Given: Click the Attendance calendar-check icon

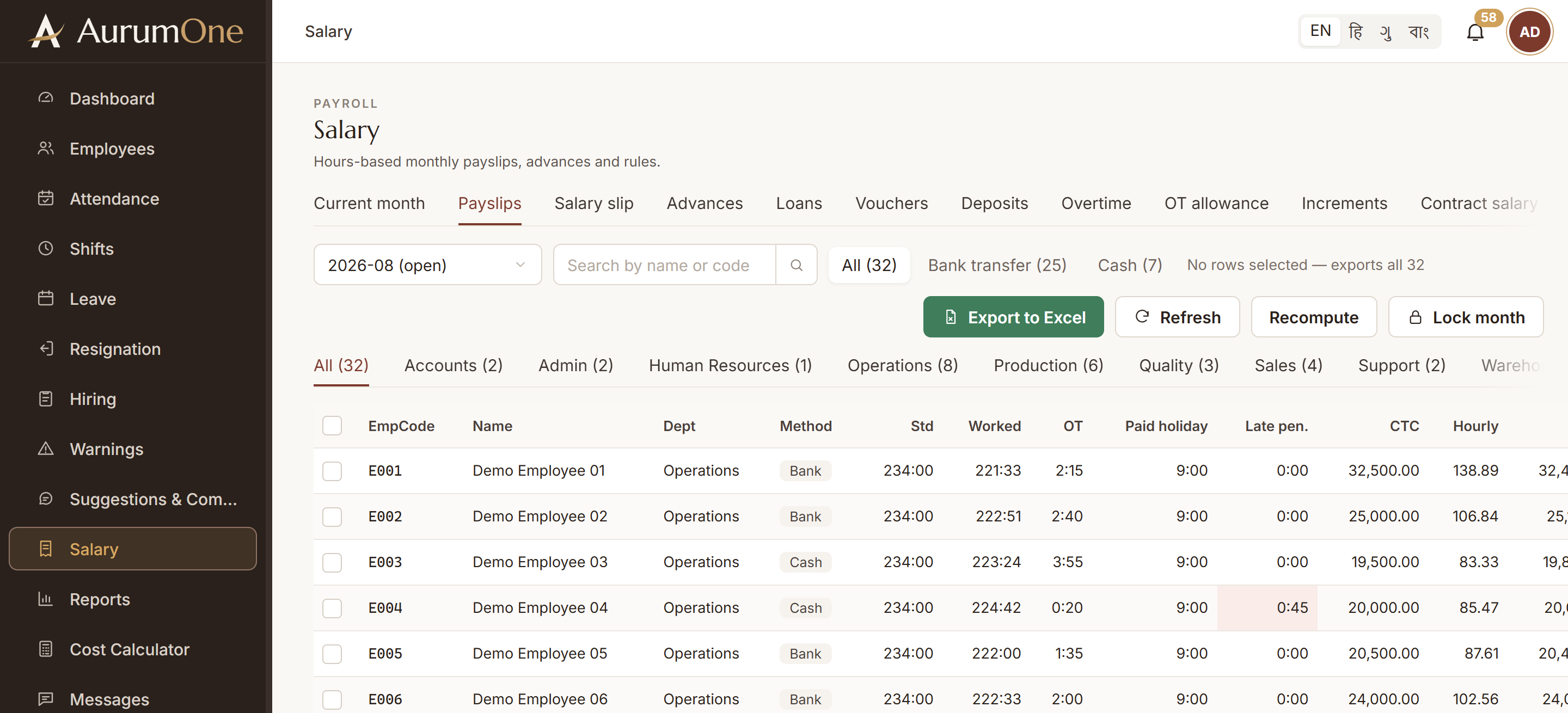Looking at the screenshot, I should coord(46,198).
